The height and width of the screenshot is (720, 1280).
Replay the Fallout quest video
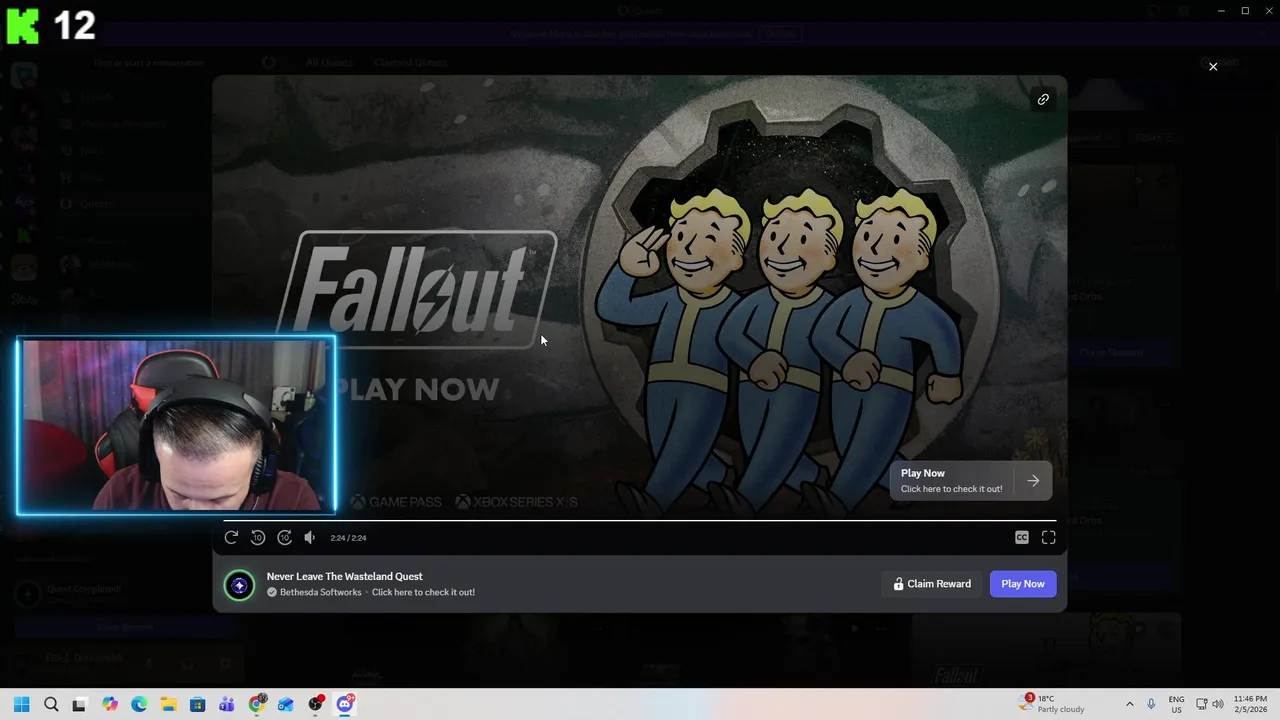(x=231, y=538)
